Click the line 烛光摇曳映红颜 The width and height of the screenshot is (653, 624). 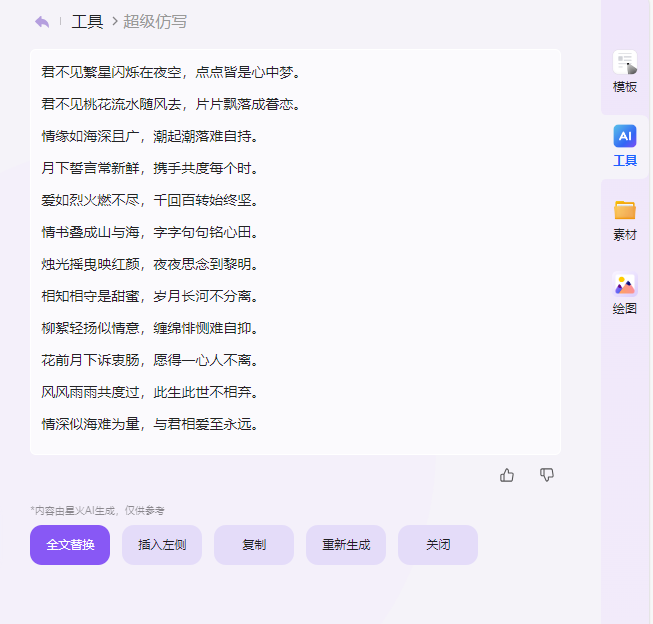click(90, 264)
